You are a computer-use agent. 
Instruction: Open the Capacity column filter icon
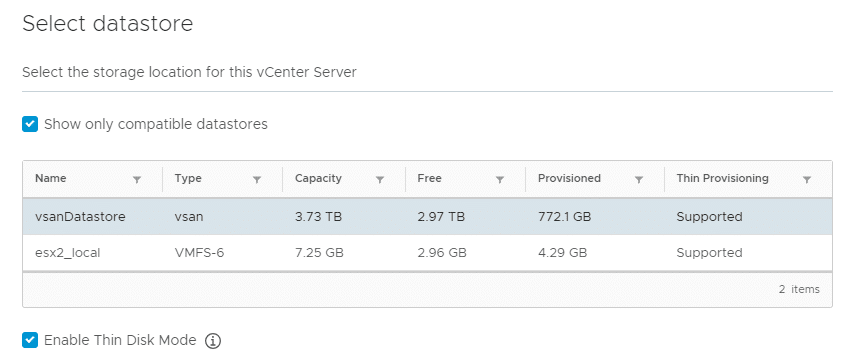tap(379, 180)
